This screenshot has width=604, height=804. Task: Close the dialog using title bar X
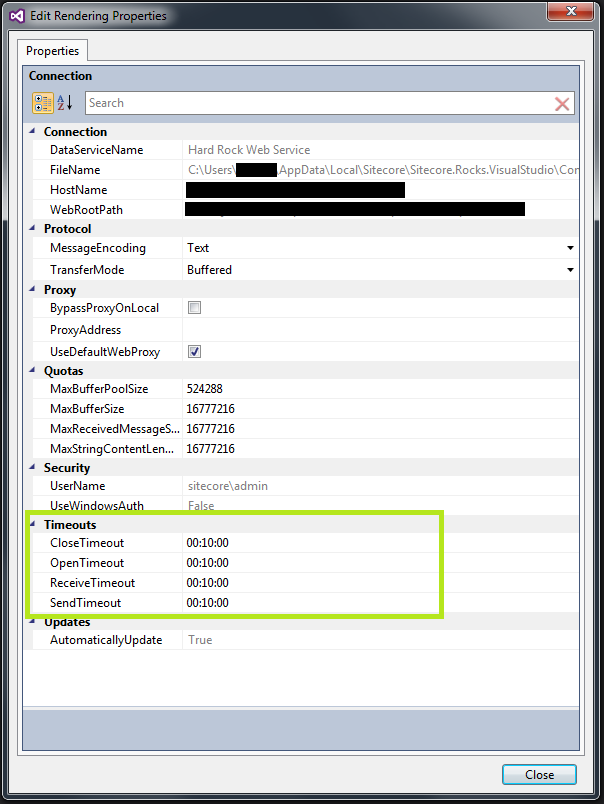571,11
